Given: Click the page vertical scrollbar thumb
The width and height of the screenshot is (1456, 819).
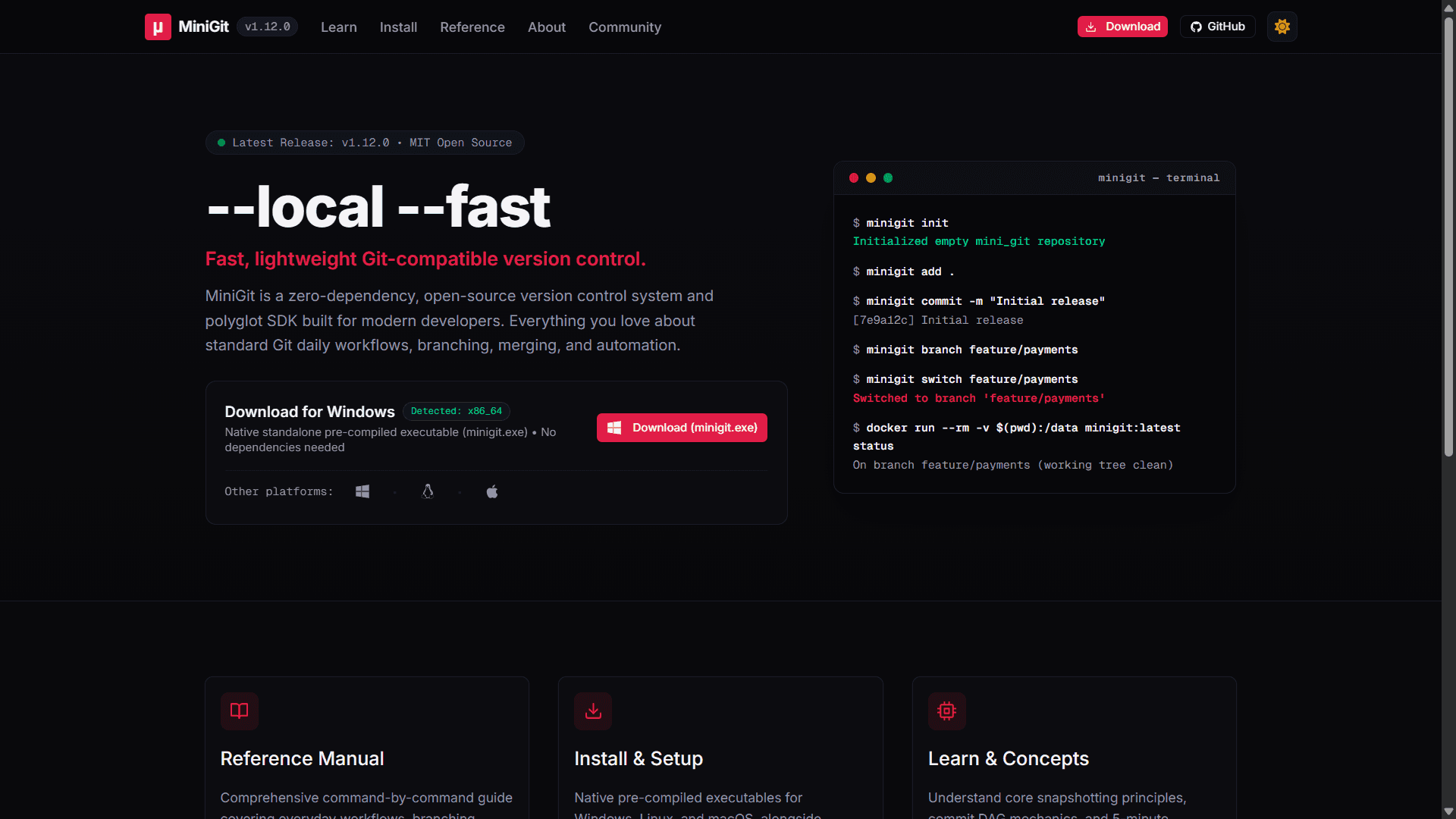Looking at the screenshot, I should click(1448, 235).
